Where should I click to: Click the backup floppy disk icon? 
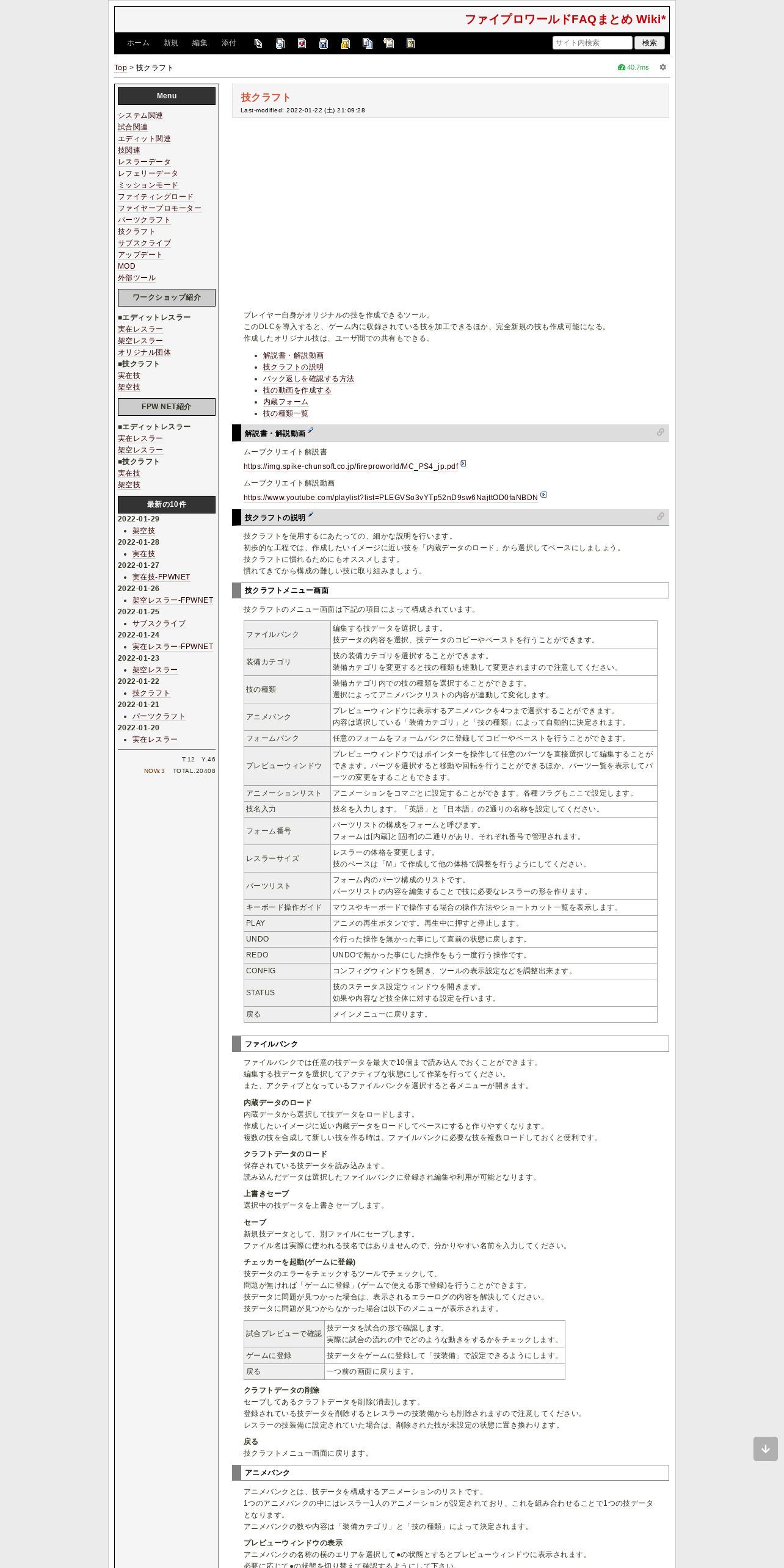click(324, 43)
